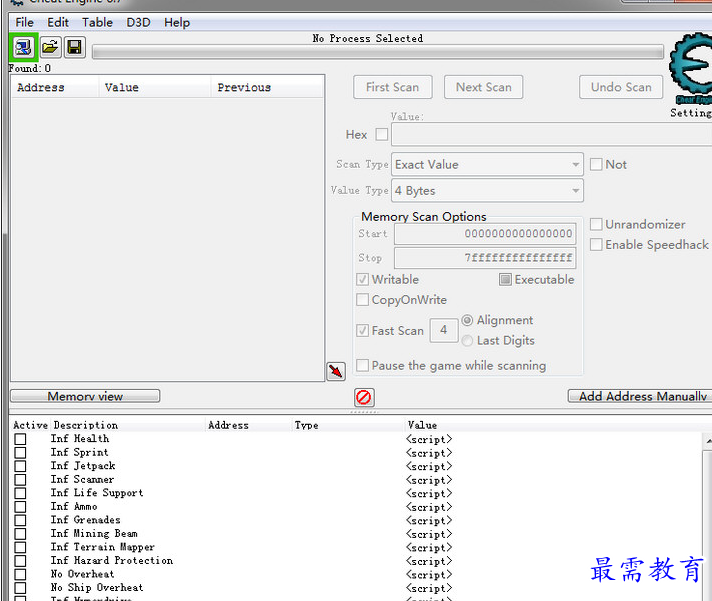Click the cheat table scrollbar up arrow
Image resolution: width=712 pixels, height=601 pixels.
point(707,441)
